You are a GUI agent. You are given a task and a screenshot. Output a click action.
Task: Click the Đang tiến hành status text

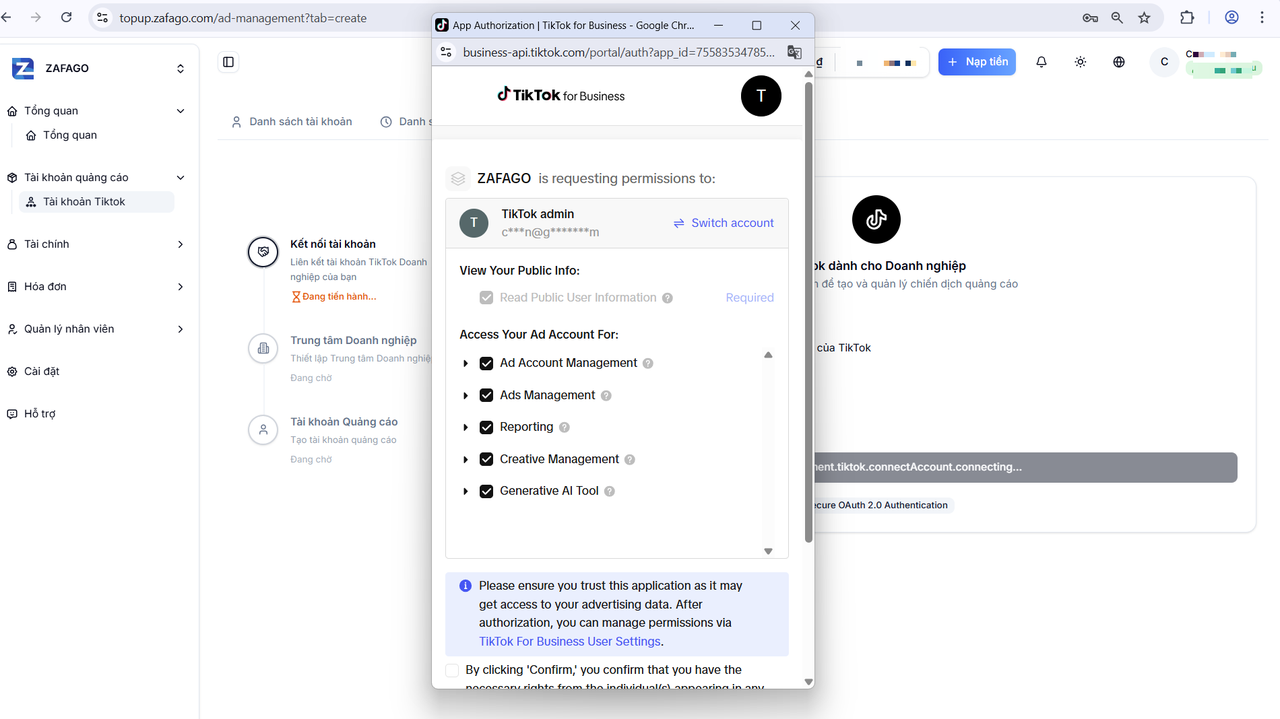click(339, 296)
